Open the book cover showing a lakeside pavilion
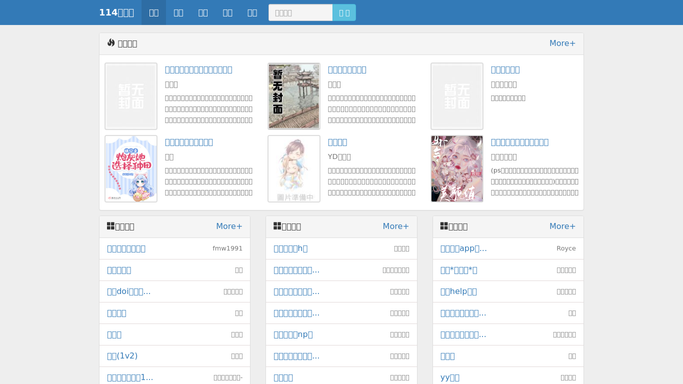This screenshot has height=384, width=683. 294,96
